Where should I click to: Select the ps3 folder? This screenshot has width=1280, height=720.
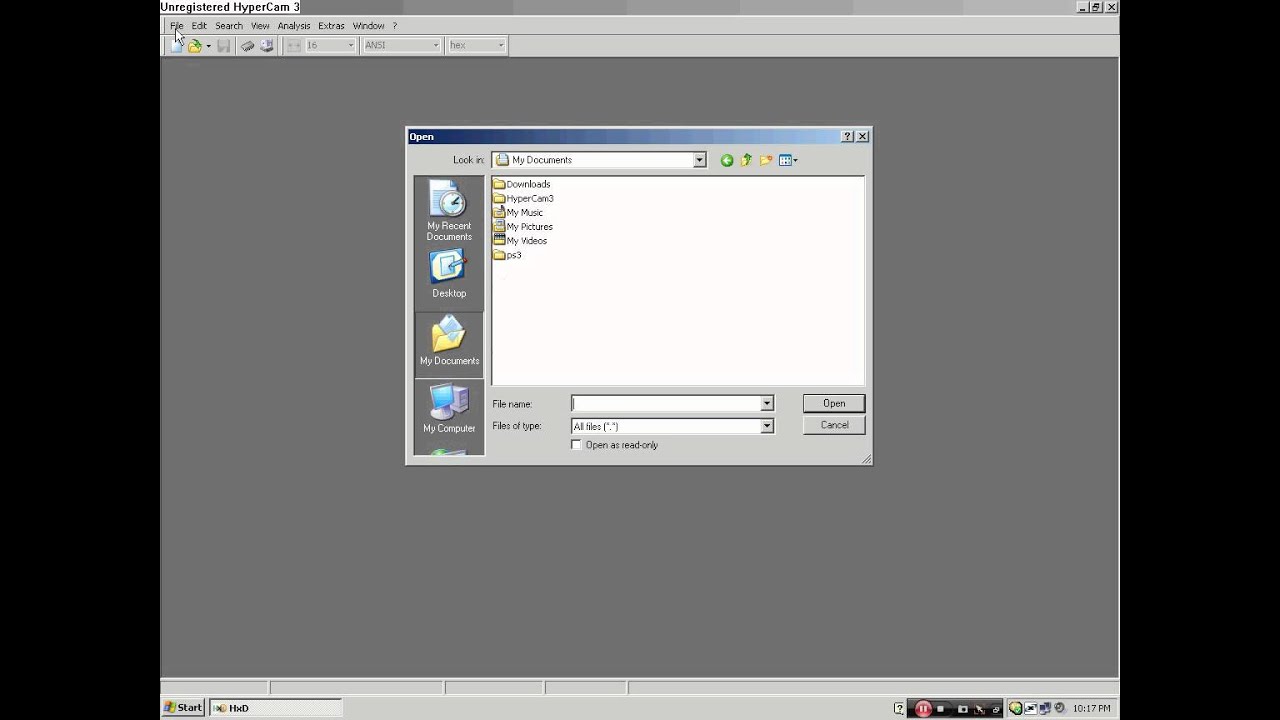[507, 255]
